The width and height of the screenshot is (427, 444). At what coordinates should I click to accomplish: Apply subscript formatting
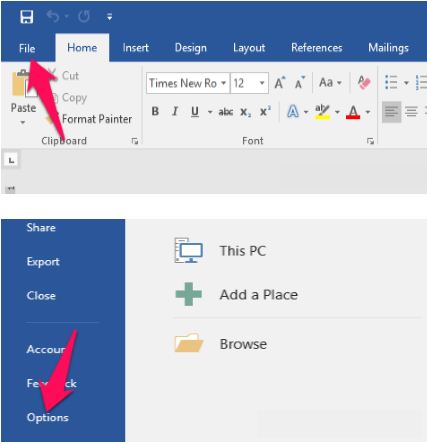[x=246, y=112]
